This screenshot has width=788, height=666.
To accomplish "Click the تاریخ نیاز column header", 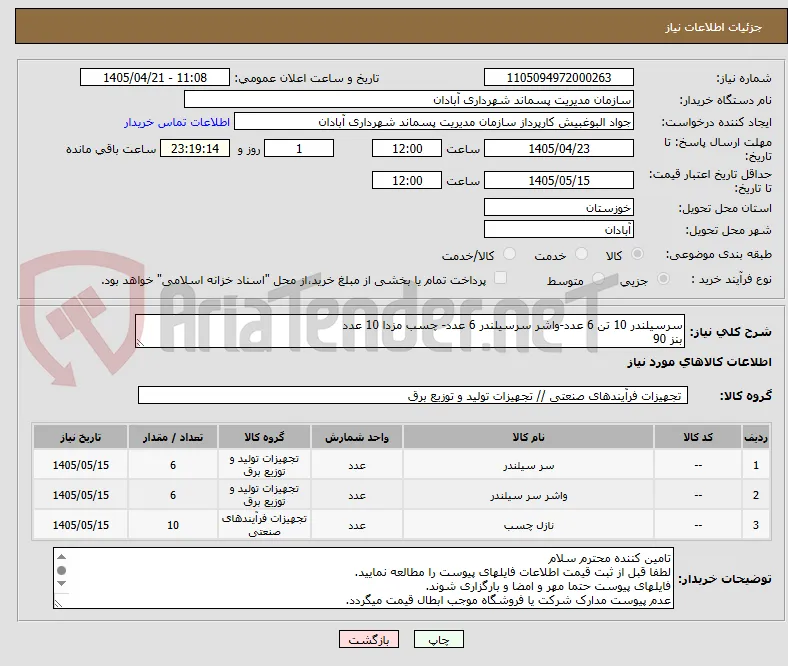I will pos(80,437).
